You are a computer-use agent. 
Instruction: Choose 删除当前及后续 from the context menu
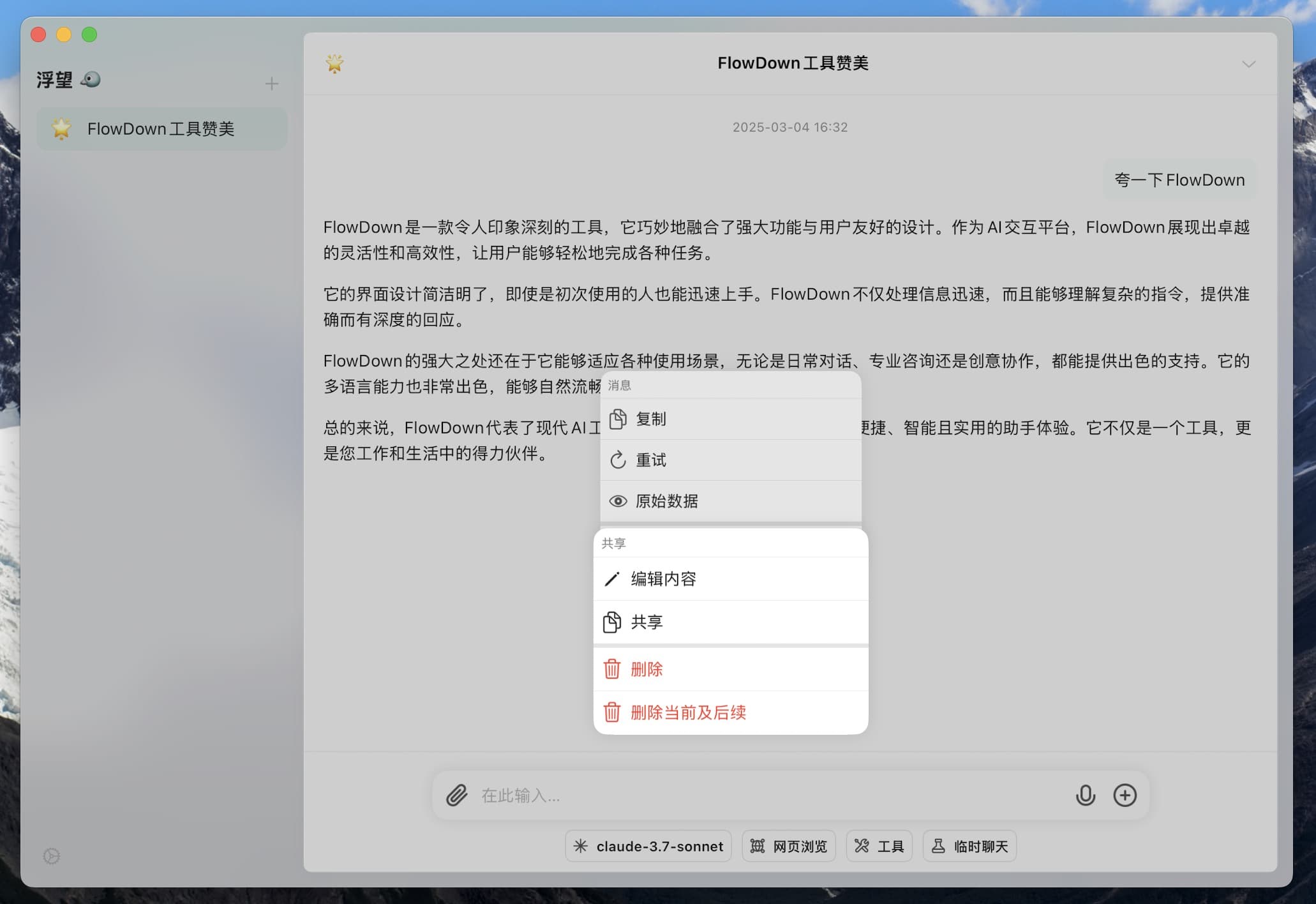coord(731,712)
